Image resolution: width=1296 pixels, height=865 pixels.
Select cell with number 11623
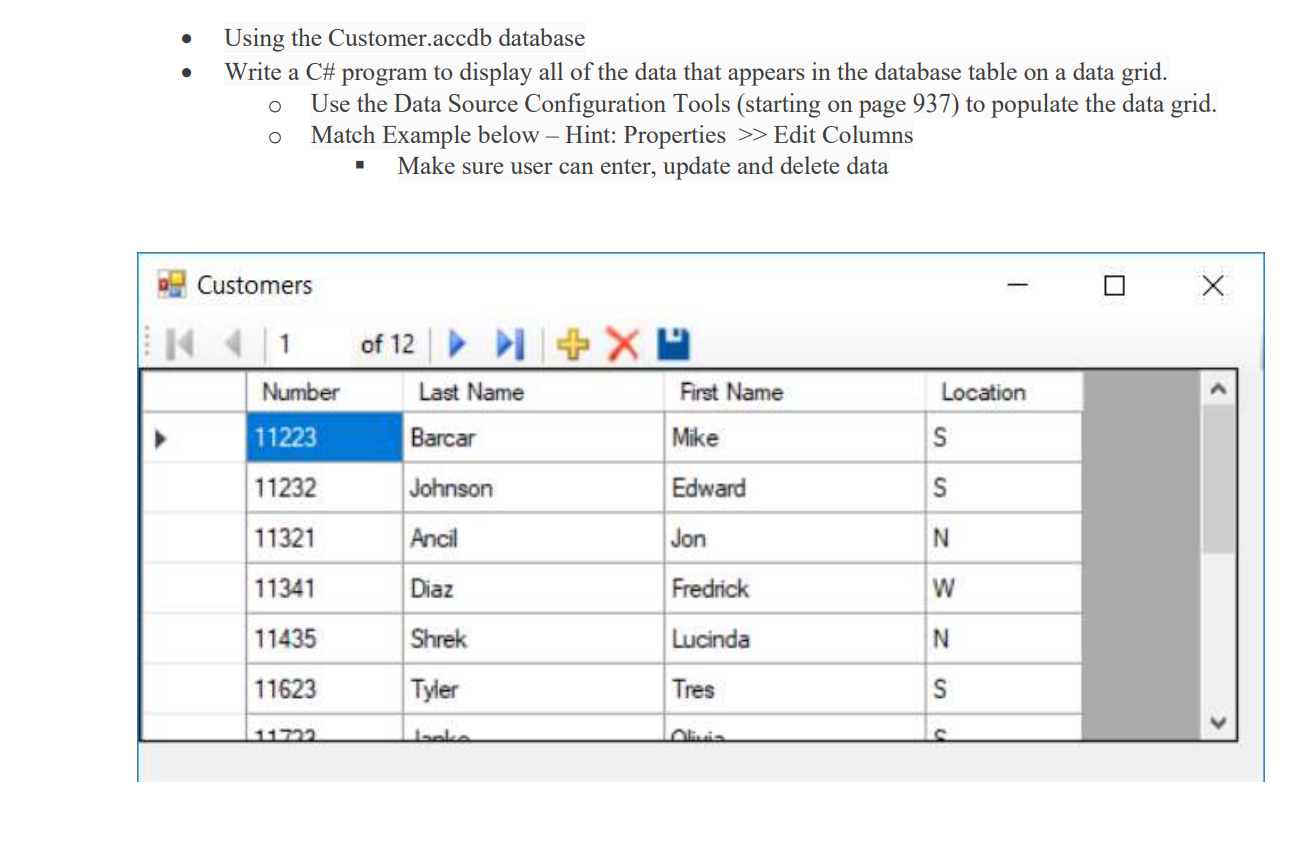pyautogui.click(x=324, y=689)
